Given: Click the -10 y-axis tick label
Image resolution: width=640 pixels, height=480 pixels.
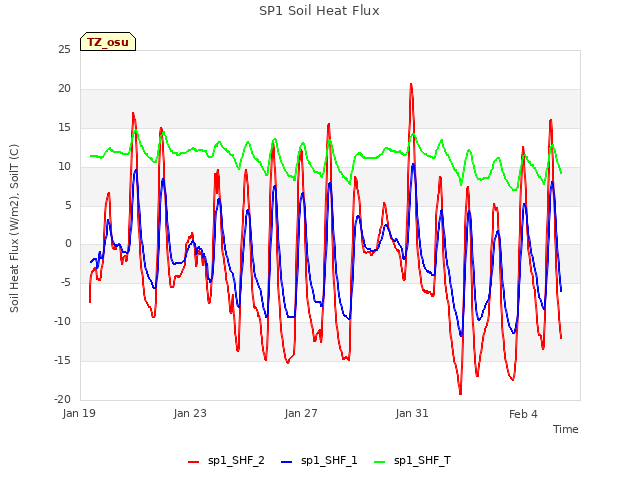Looking at the screenshot, I should 62,322.
